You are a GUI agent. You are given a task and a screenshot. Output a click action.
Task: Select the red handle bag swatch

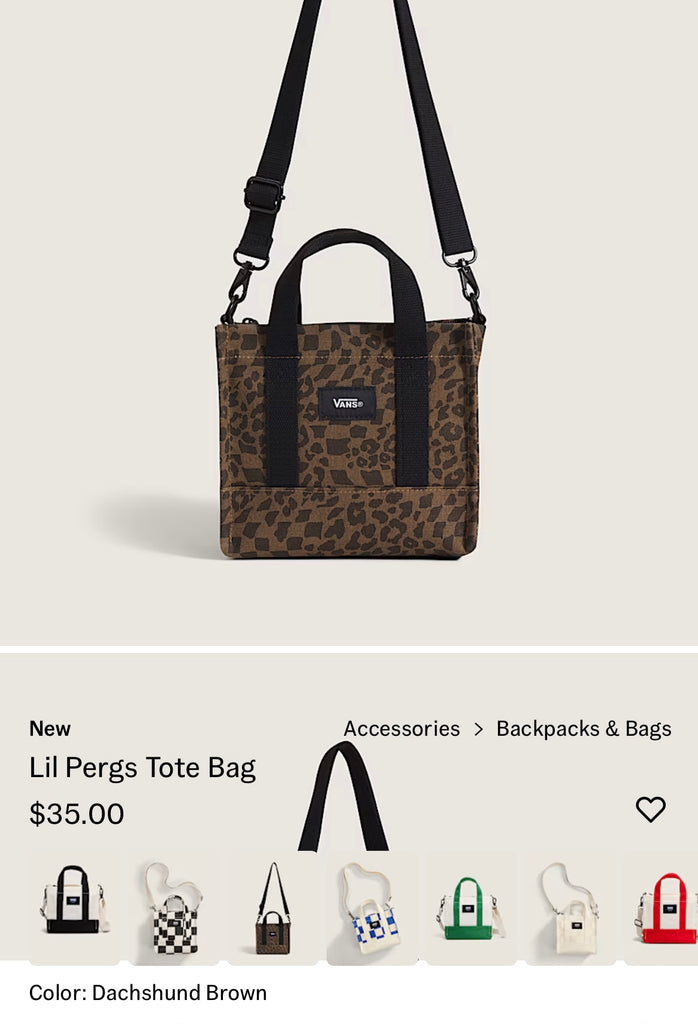tap(661, 908)
